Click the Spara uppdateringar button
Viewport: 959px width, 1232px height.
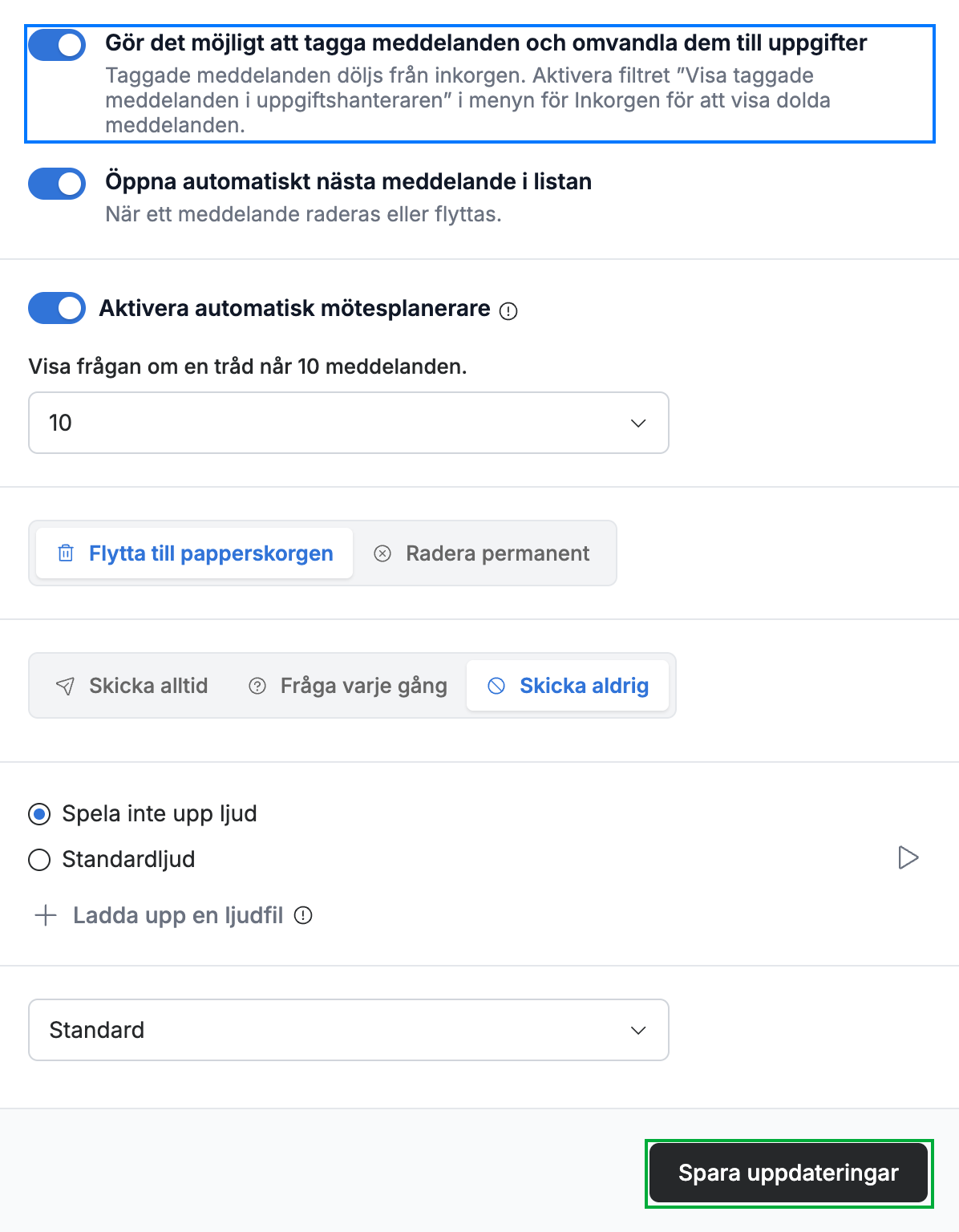[788, 1173]
